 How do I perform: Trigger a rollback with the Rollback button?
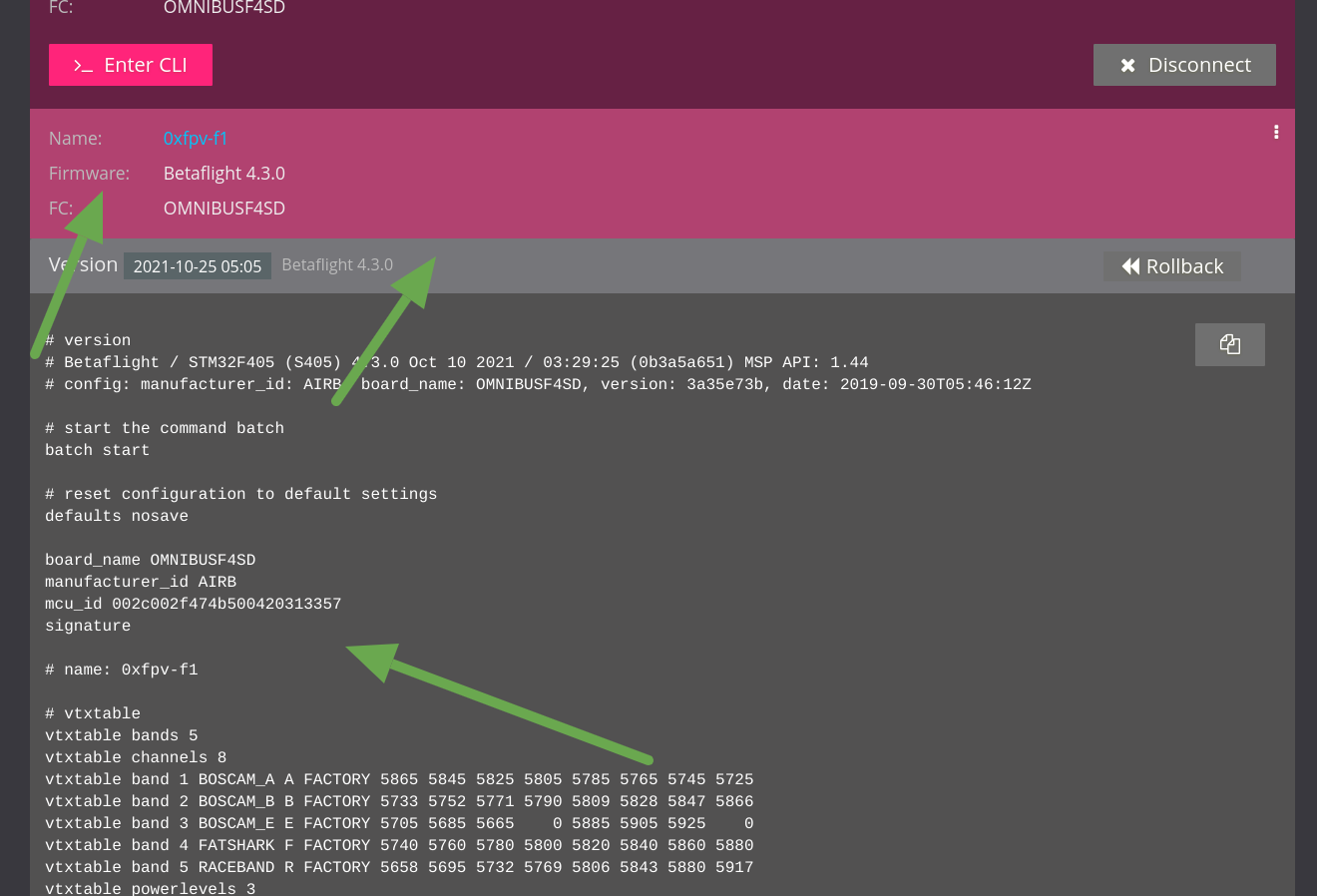pos(1172,265)
